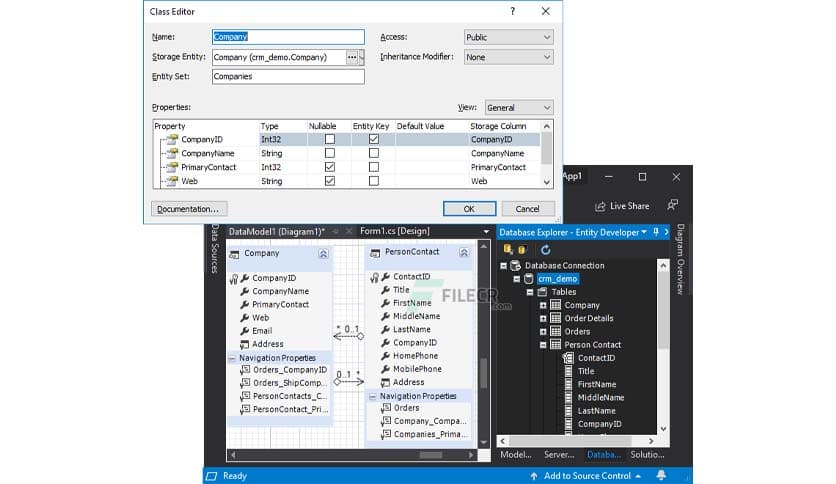This screenshot has height=484, width=836.
Task: Click the Name field containing Company
Action: tap(288, 37)
